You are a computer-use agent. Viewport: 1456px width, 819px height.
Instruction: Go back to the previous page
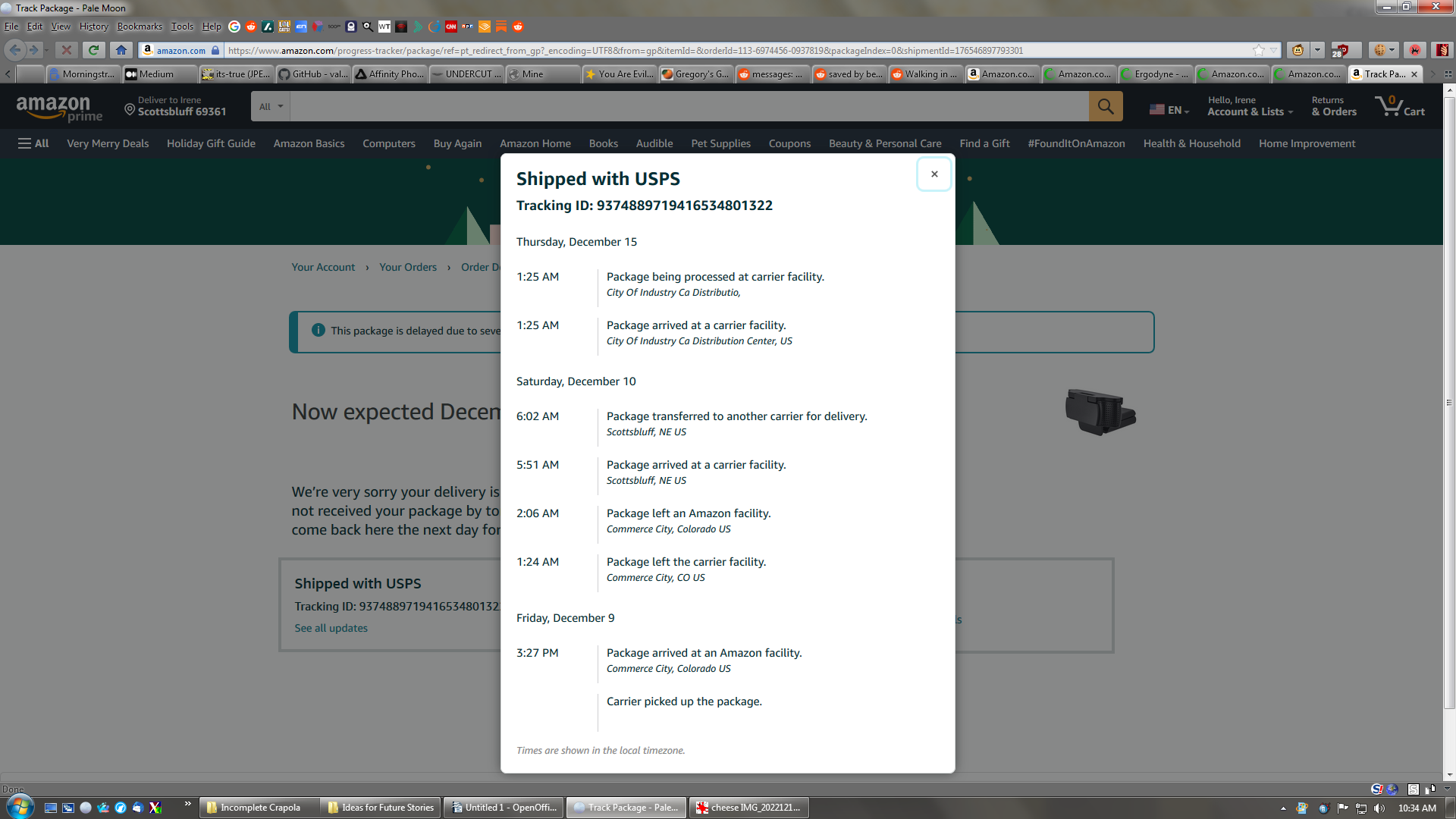(x=15, y=50)
